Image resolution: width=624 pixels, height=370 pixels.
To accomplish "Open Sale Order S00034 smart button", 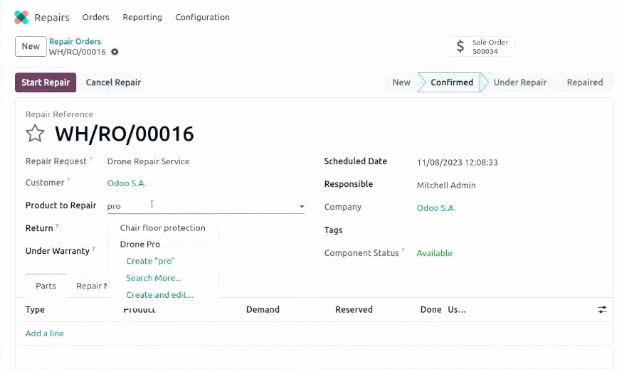I will tap(482, 47).
